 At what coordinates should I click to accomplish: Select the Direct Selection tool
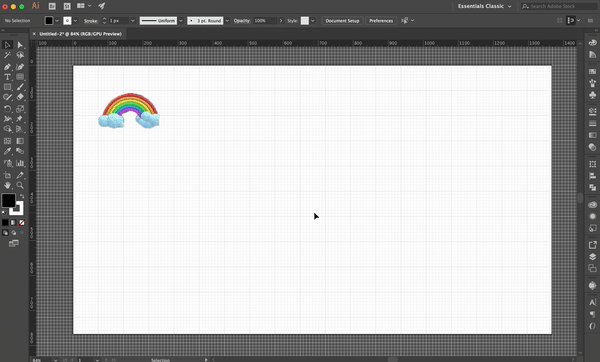[x=20, y=45]
